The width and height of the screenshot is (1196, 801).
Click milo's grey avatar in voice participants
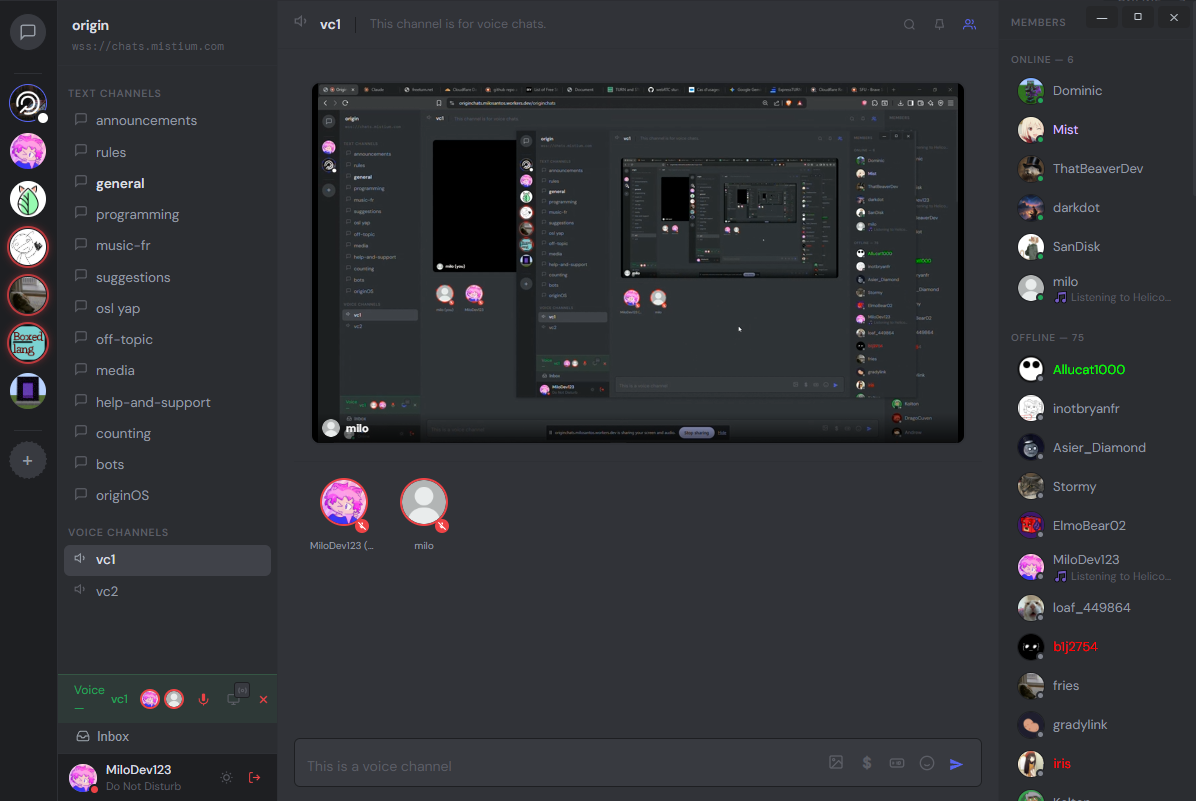pos(424,503)
